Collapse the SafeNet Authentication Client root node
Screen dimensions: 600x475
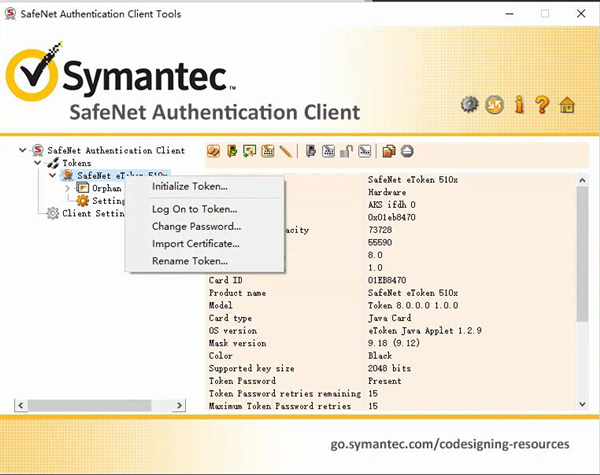pyautogui.click(x=23, y=150)
